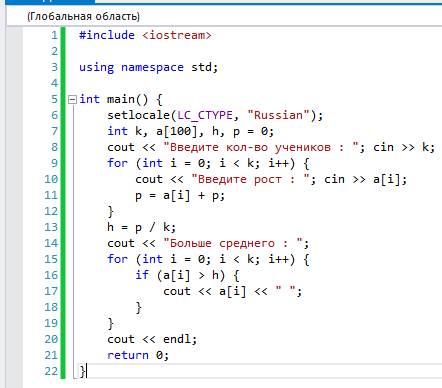Click the h = p / k statement
Image resolution: width=442 pixels, height=388 pixels.
point(141,227)
